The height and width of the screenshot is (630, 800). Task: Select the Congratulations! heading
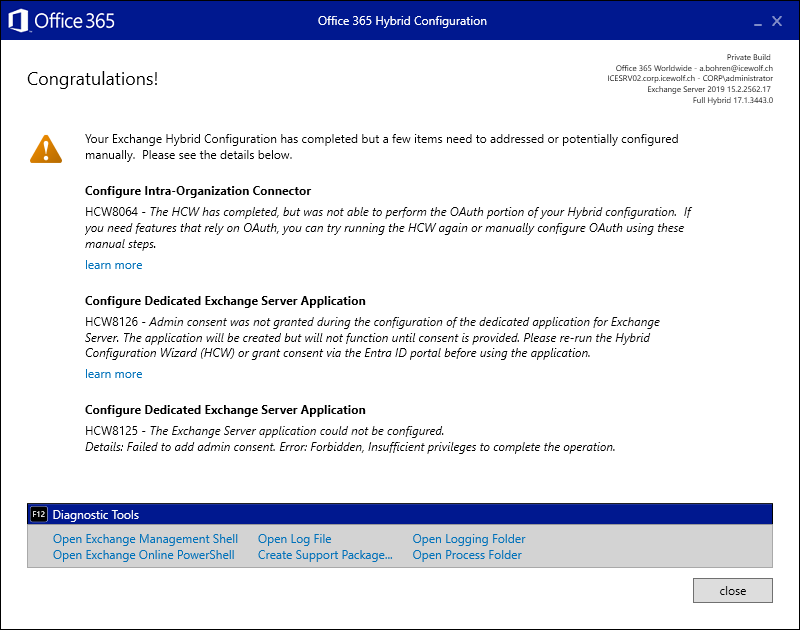click(x=92, y=79)
